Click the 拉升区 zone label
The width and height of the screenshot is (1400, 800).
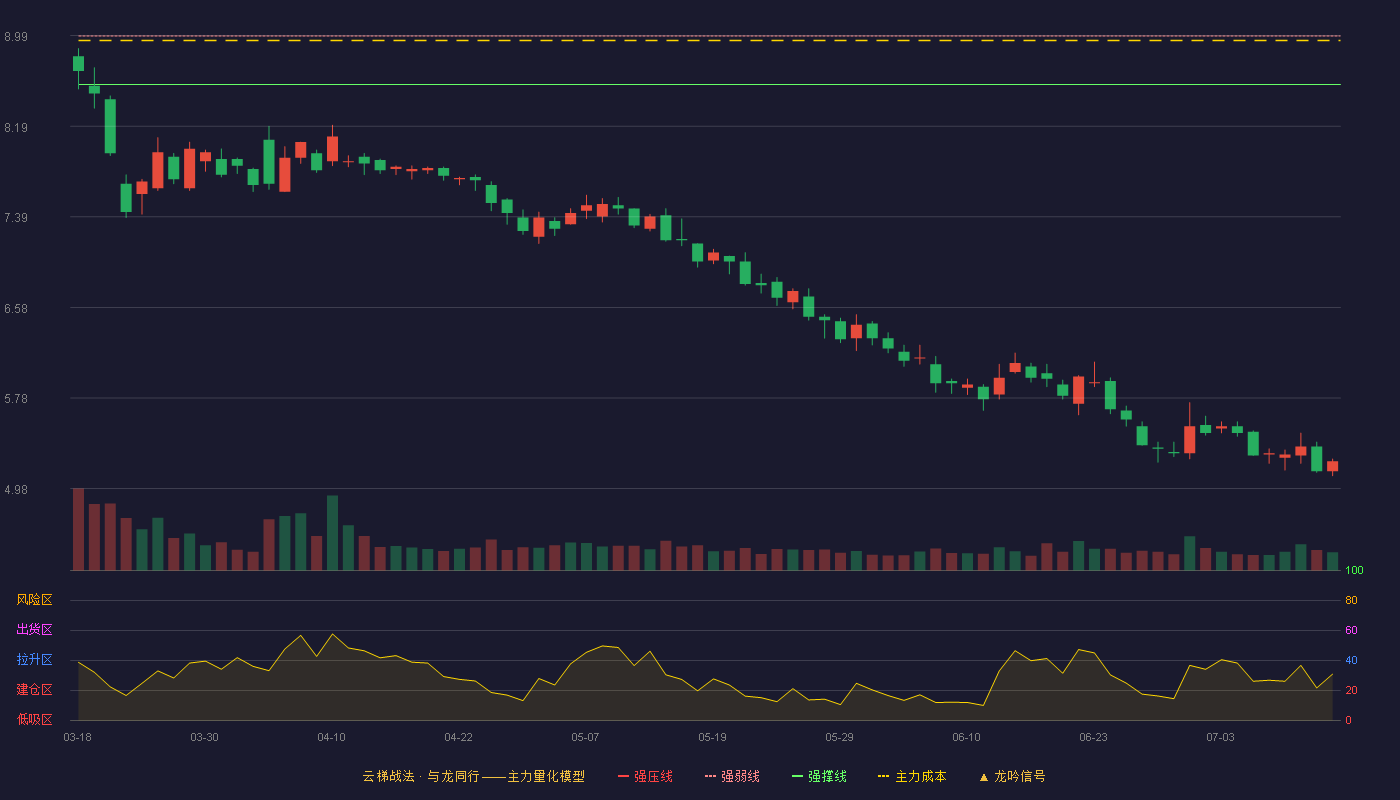pos(34,660)
